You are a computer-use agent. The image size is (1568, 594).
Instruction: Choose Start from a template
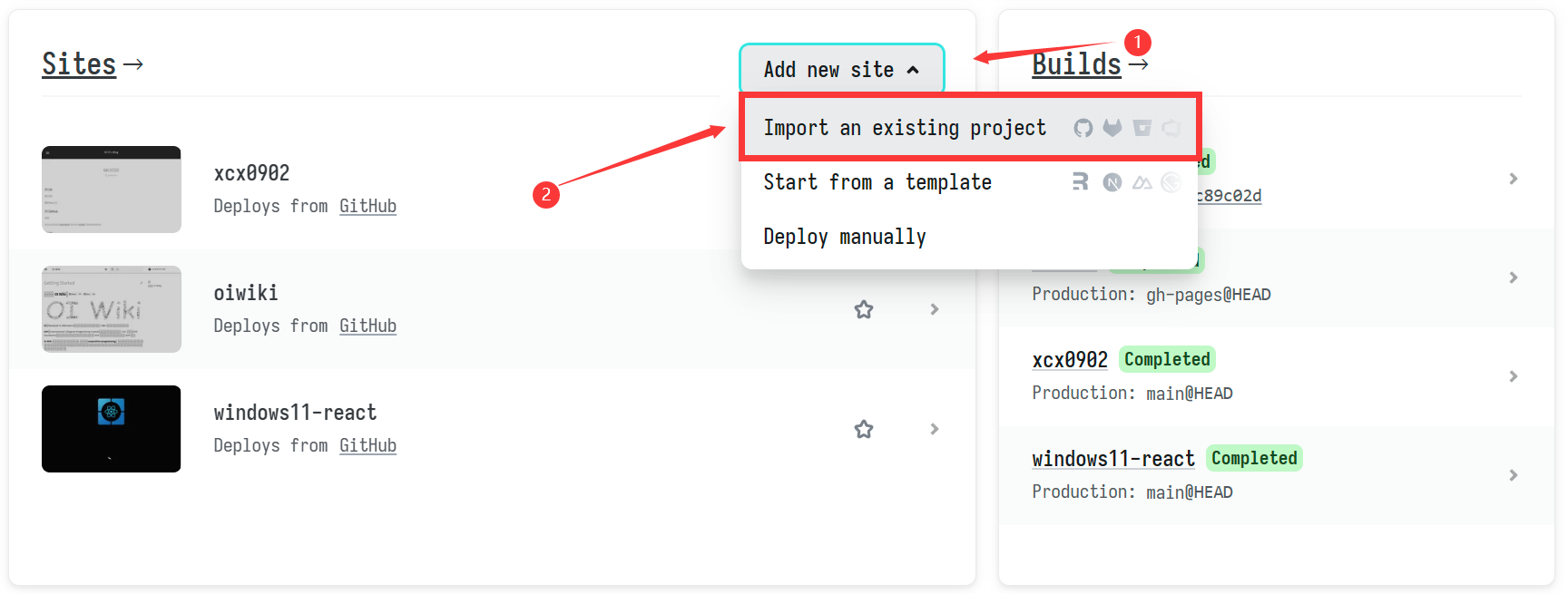[969, 182]
